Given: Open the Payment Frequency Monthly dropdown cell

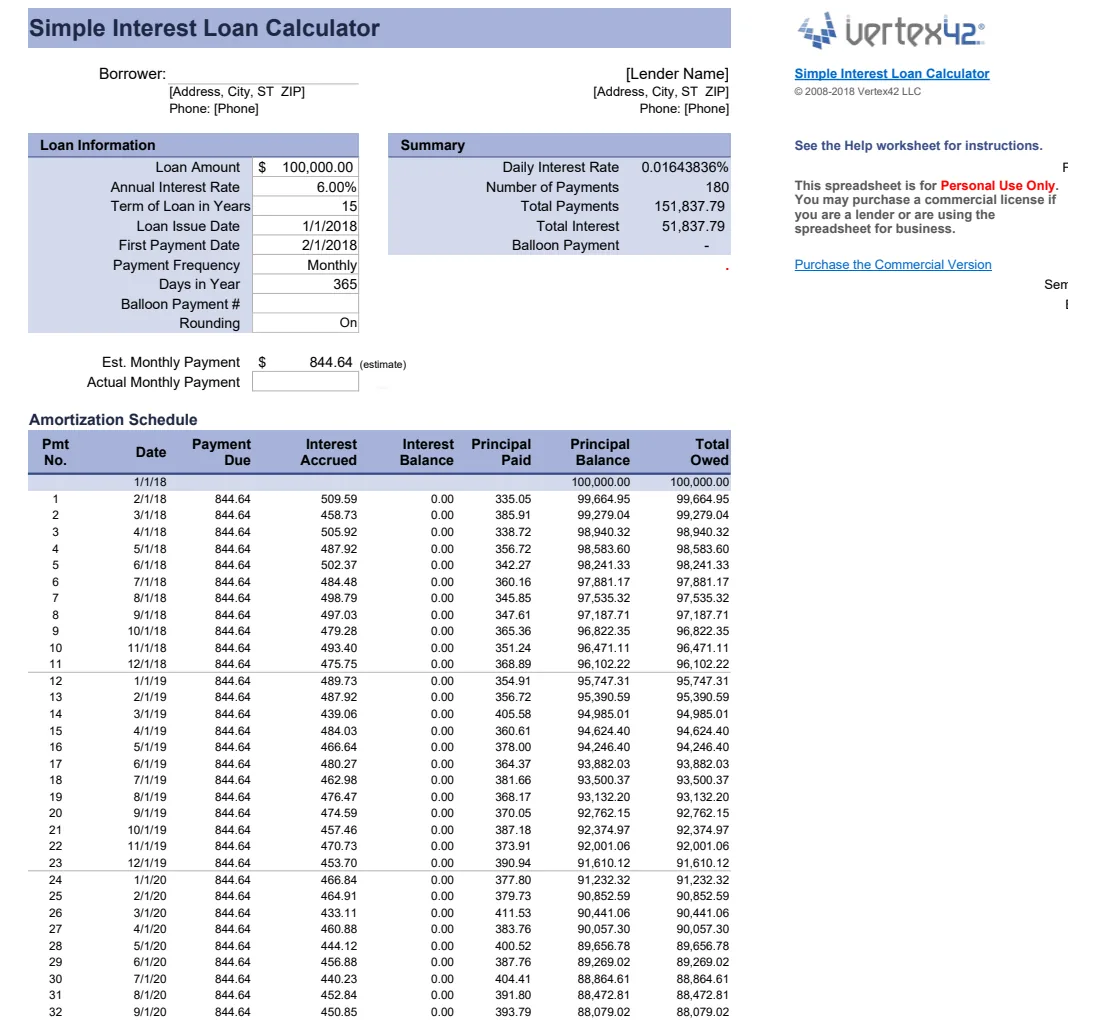Looking at the screenshot, I should tap(305, 265).
